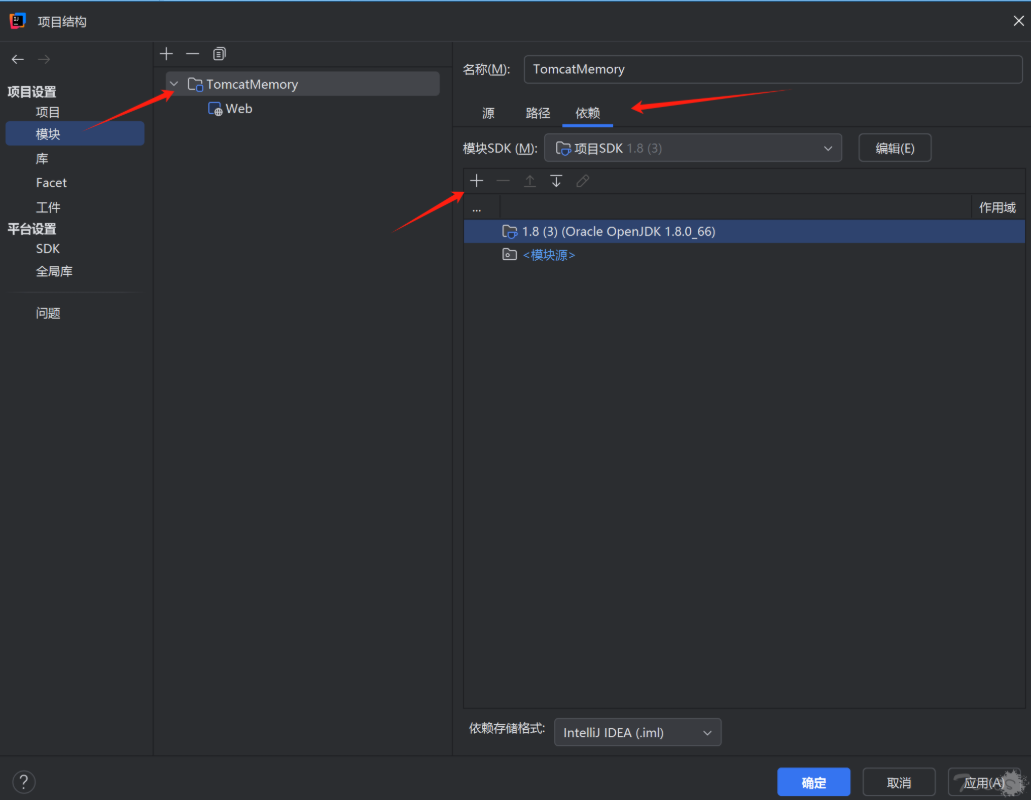Click the 名称 input field
Screen dimensions: 1031x800
(773, 70)
